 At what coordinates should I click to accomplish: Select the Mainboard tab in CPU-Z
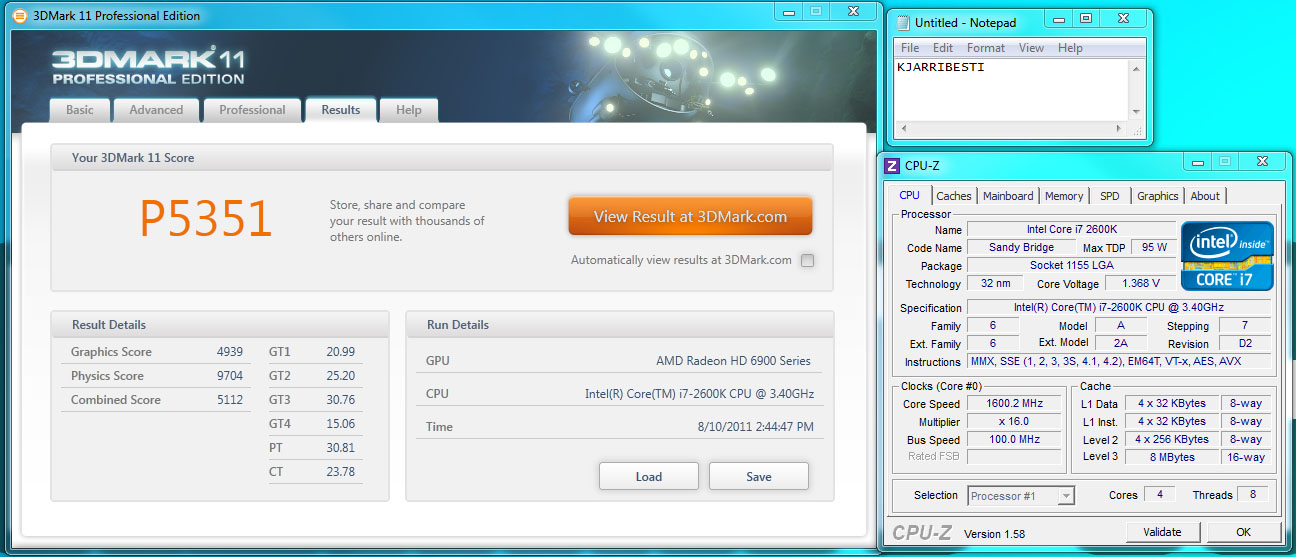[1008, 196]
